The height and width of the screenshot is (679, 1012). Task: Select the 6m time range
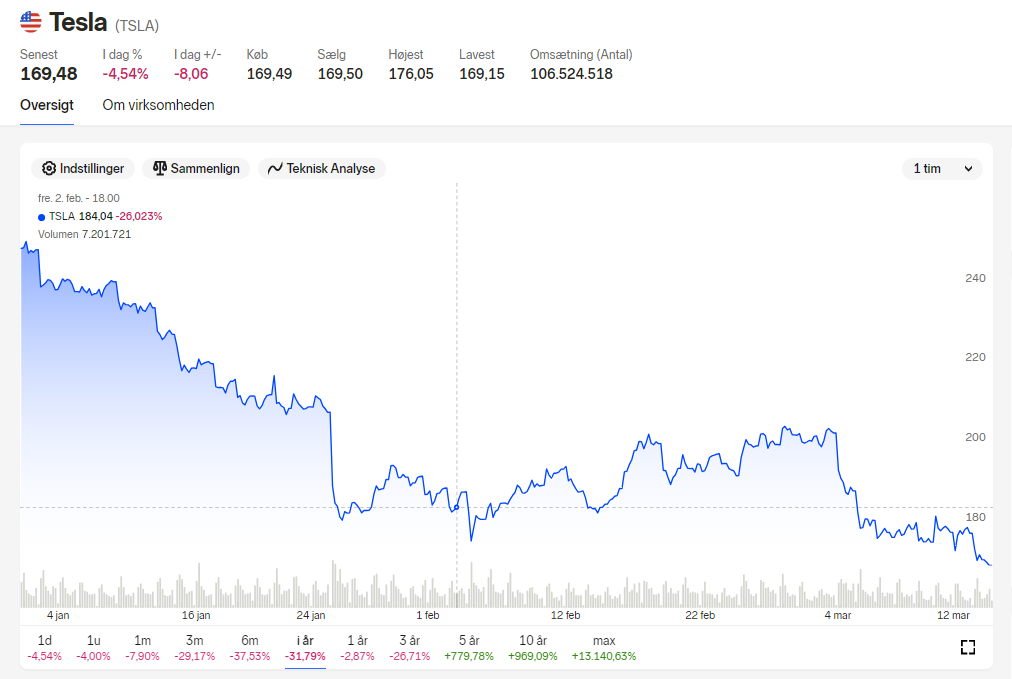[250, 648]
